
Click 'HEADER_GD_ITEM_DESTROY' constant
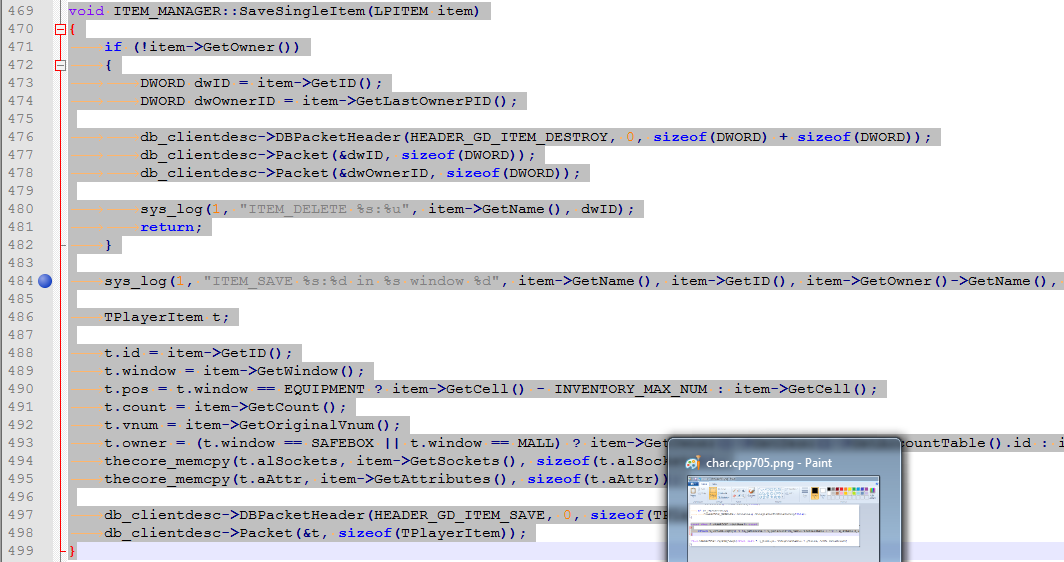click(x=509, y=137)
